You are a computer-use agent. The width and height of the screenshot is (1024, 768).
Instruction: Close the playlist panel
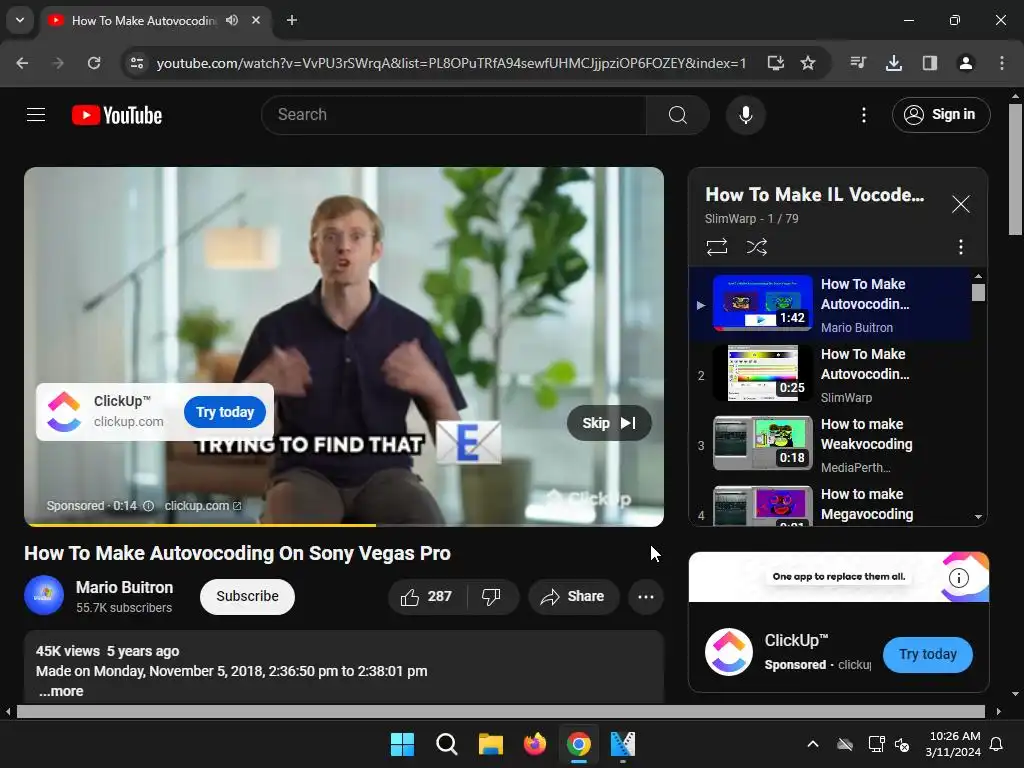point(960,204)
